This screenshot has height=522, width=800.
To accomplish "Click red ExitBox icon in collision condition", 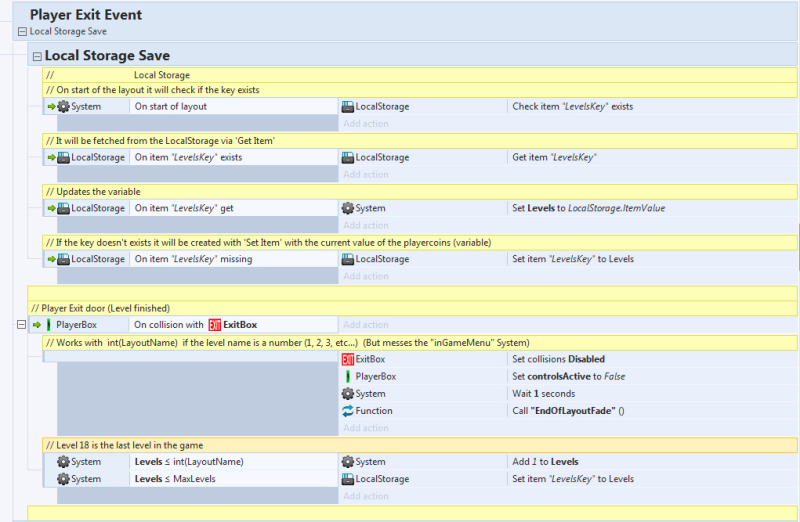I will pos(215,325).
